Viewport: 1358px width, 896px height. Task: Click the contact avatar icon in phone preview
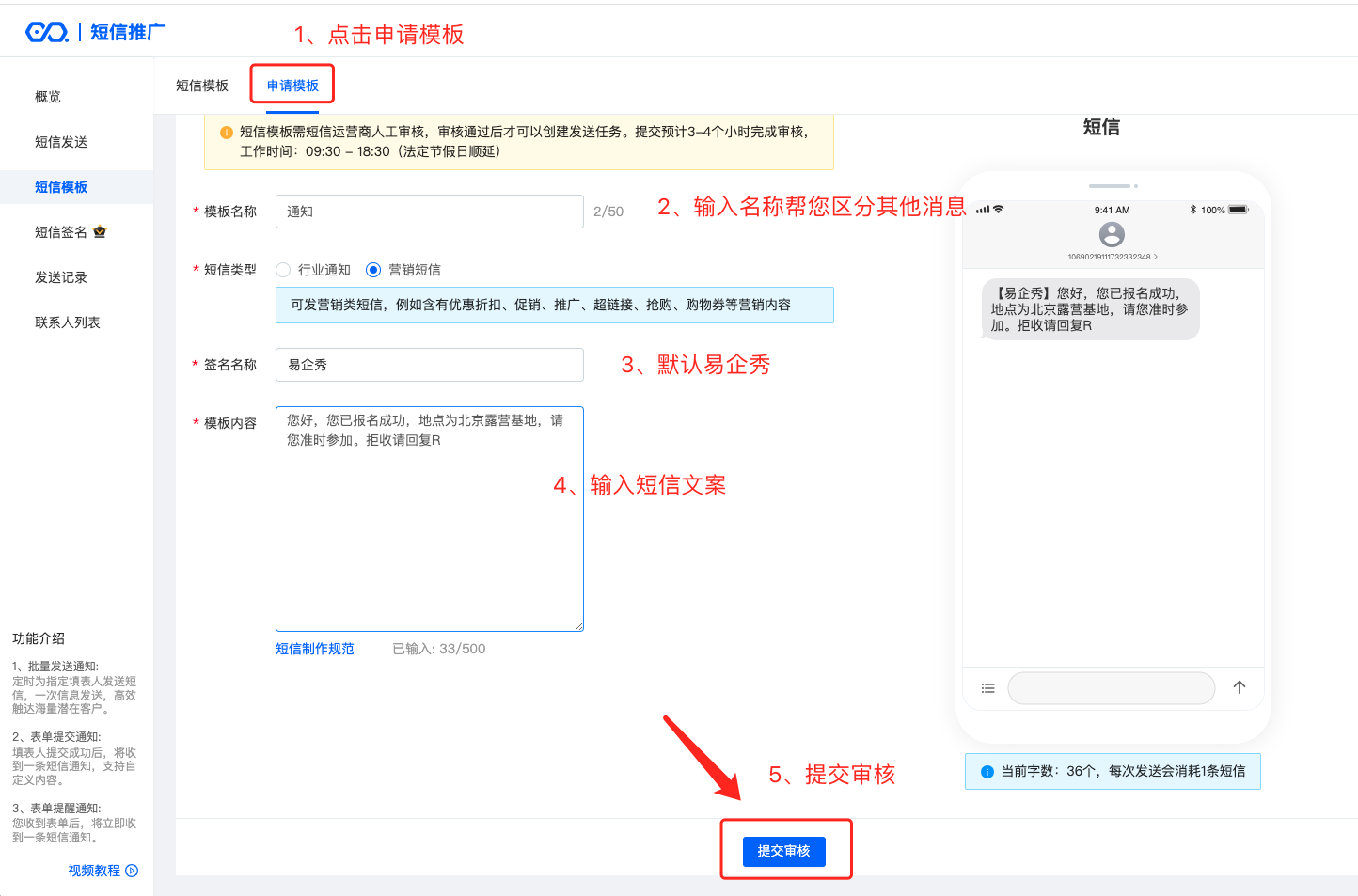[x=1112, y=234]
